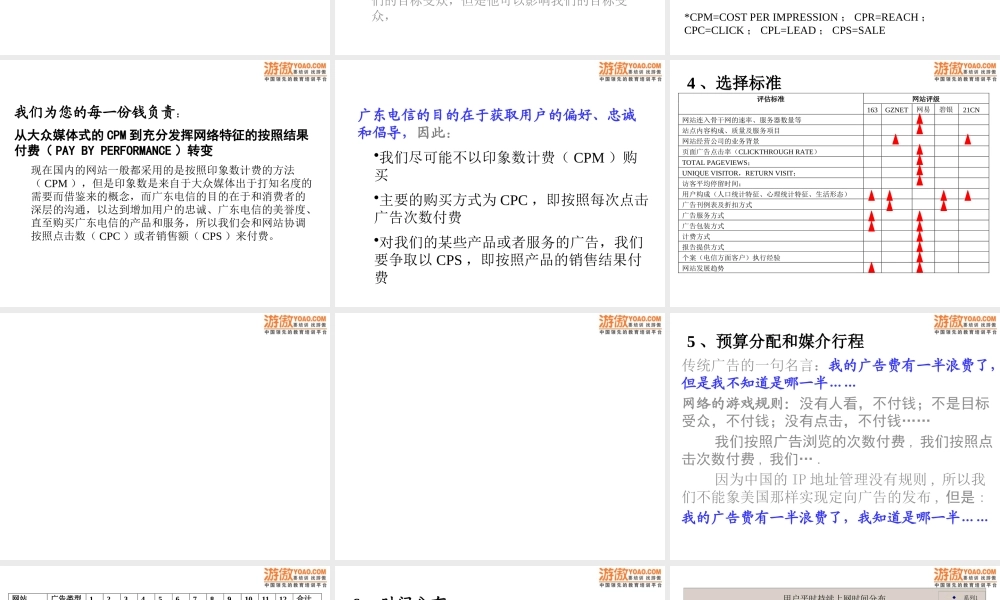This screenshot has width=1000, height=600.
Task: Open the 4、选择标准 slide thumbnail
Action: (835, 183)
